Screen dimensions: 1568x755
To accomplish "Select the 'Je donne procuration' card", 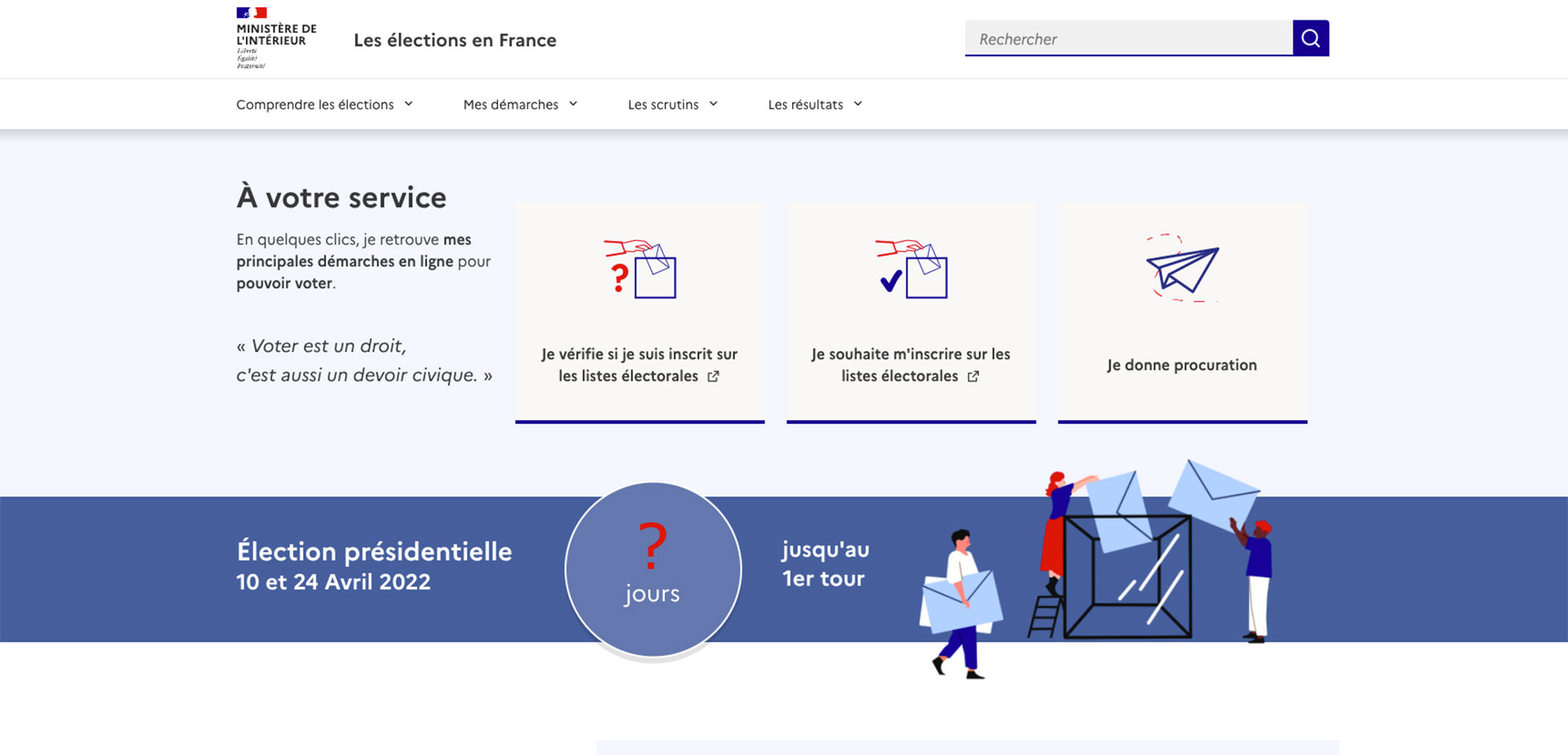I will coord(1182,365).
